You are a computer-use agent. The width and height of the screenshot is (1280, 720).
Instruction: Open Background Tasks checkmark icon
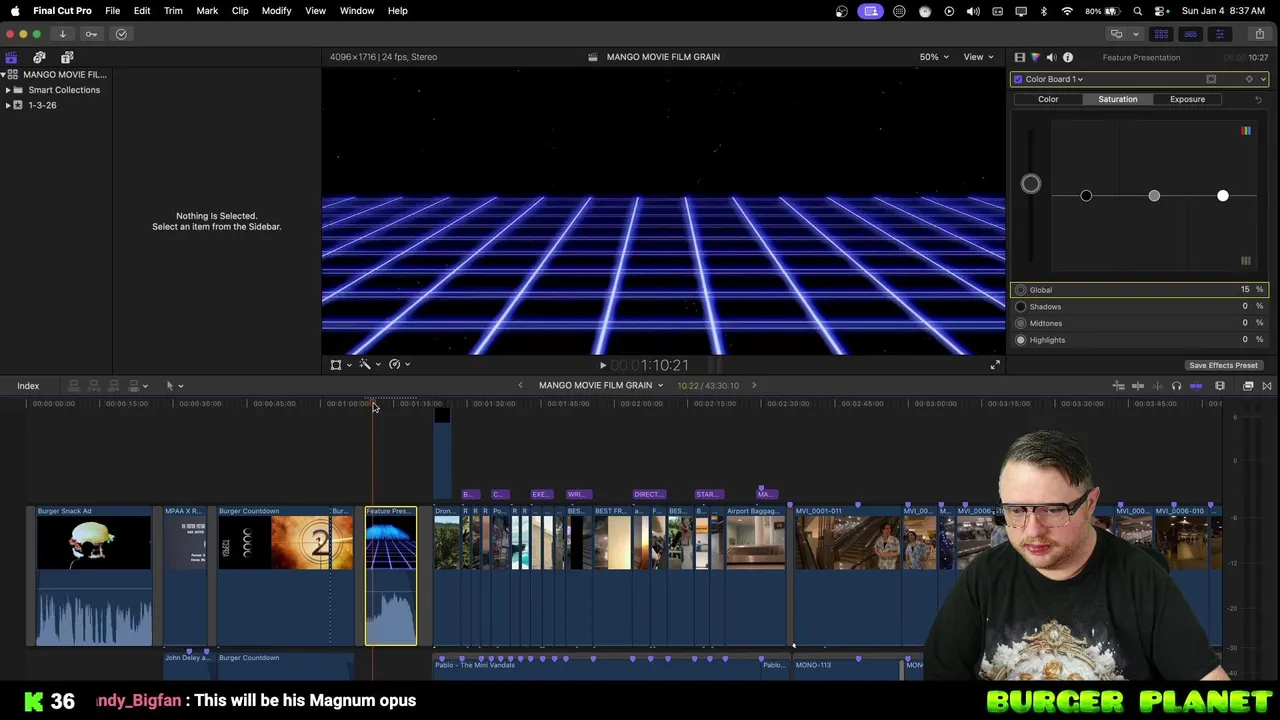coord(121,34)
